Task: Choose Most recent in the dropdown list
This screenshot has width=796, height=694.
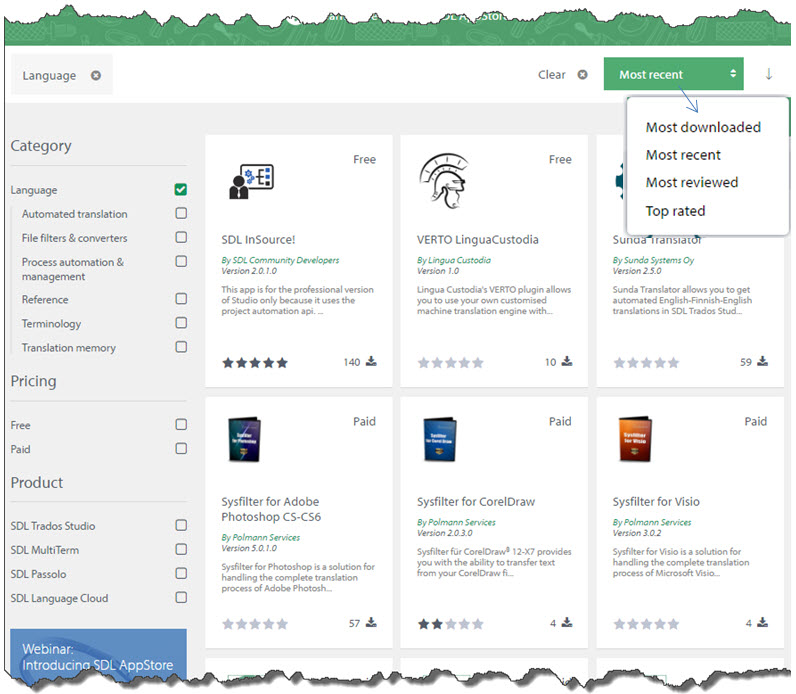Action: pos(683,155)
